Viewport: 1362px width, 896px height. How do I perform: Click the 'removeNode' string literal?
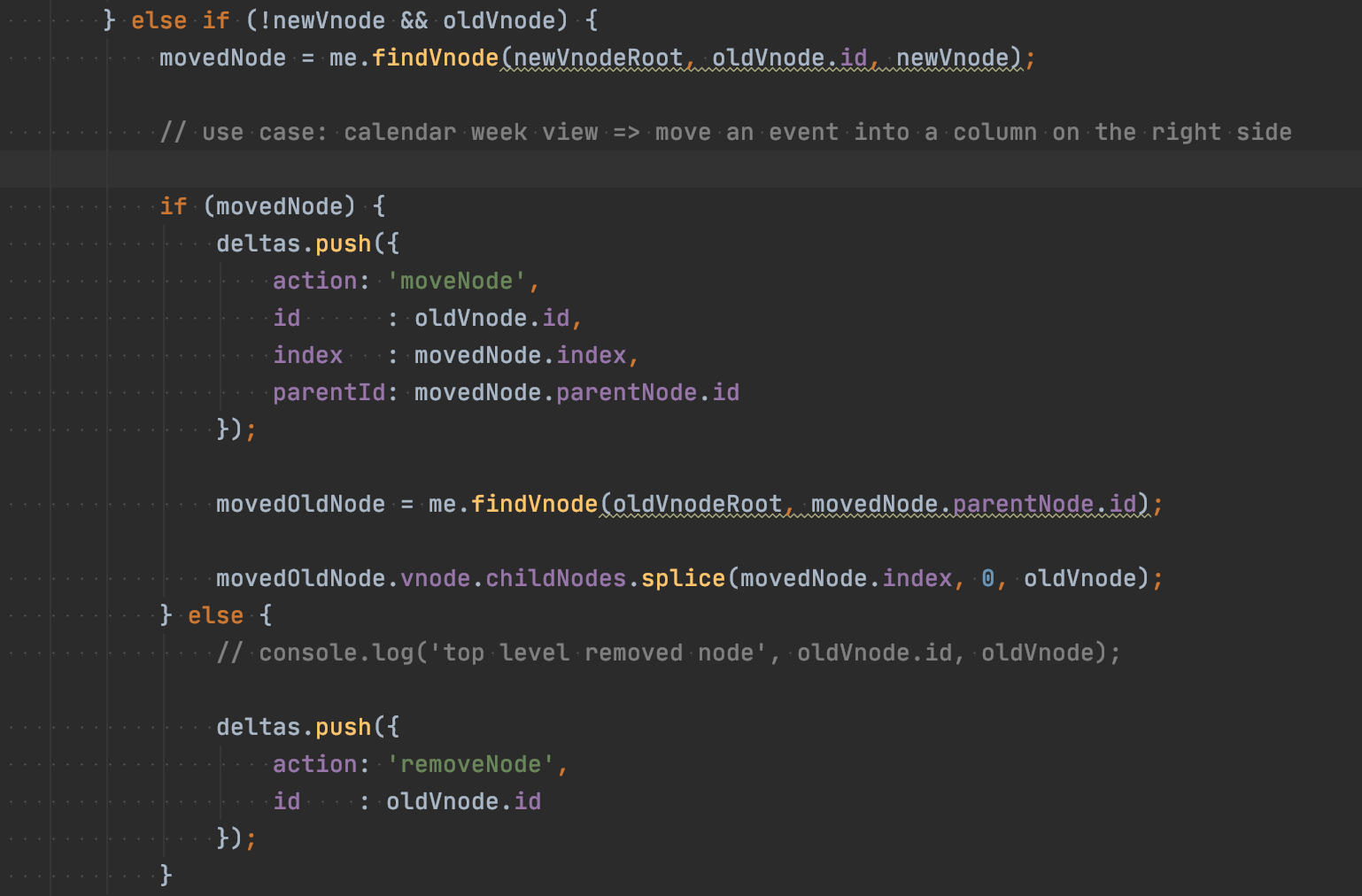(x=470, y=764)
